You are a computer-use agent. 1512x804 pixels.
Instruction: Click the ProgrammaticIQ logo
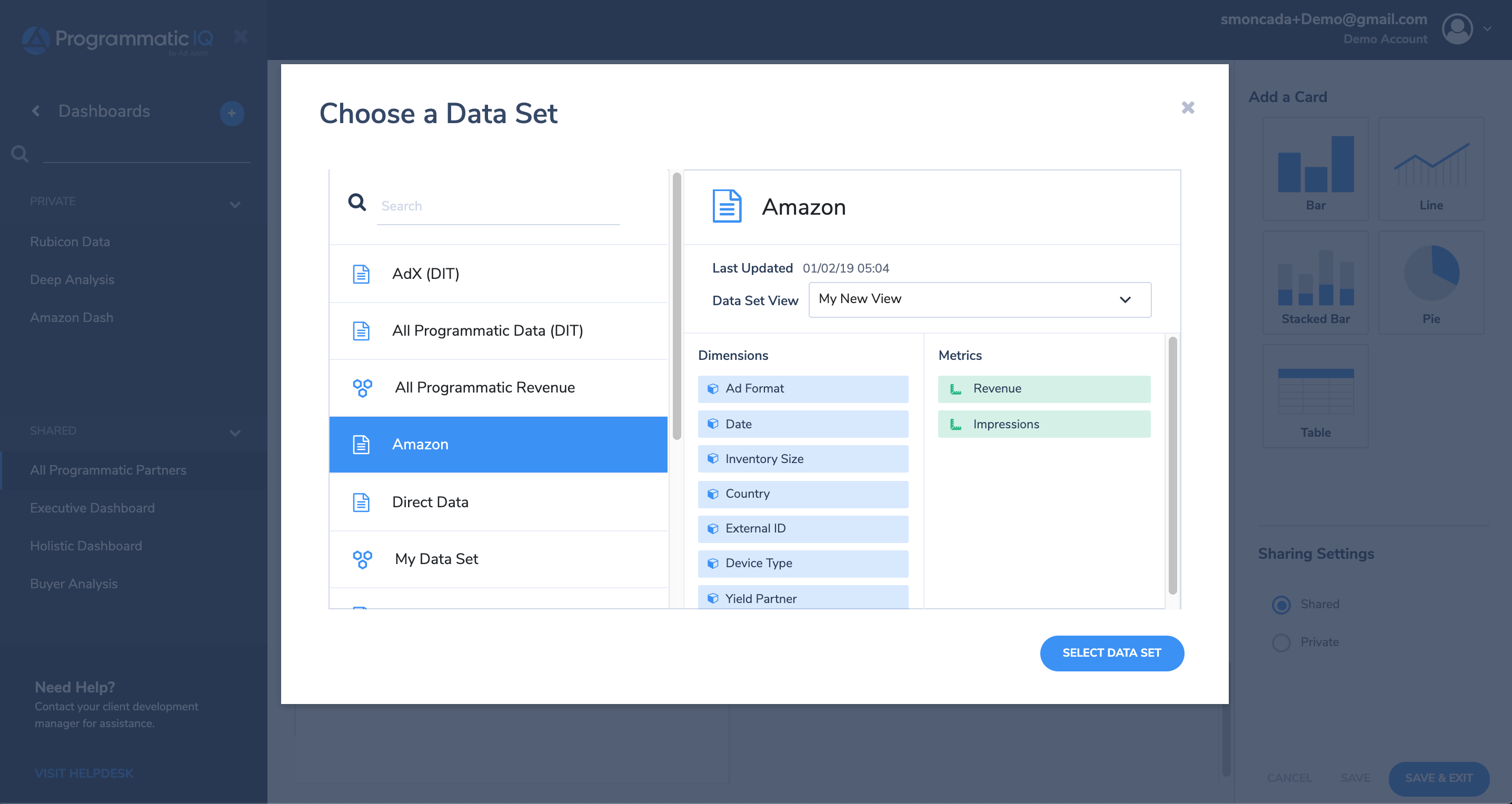pos(117,40)
